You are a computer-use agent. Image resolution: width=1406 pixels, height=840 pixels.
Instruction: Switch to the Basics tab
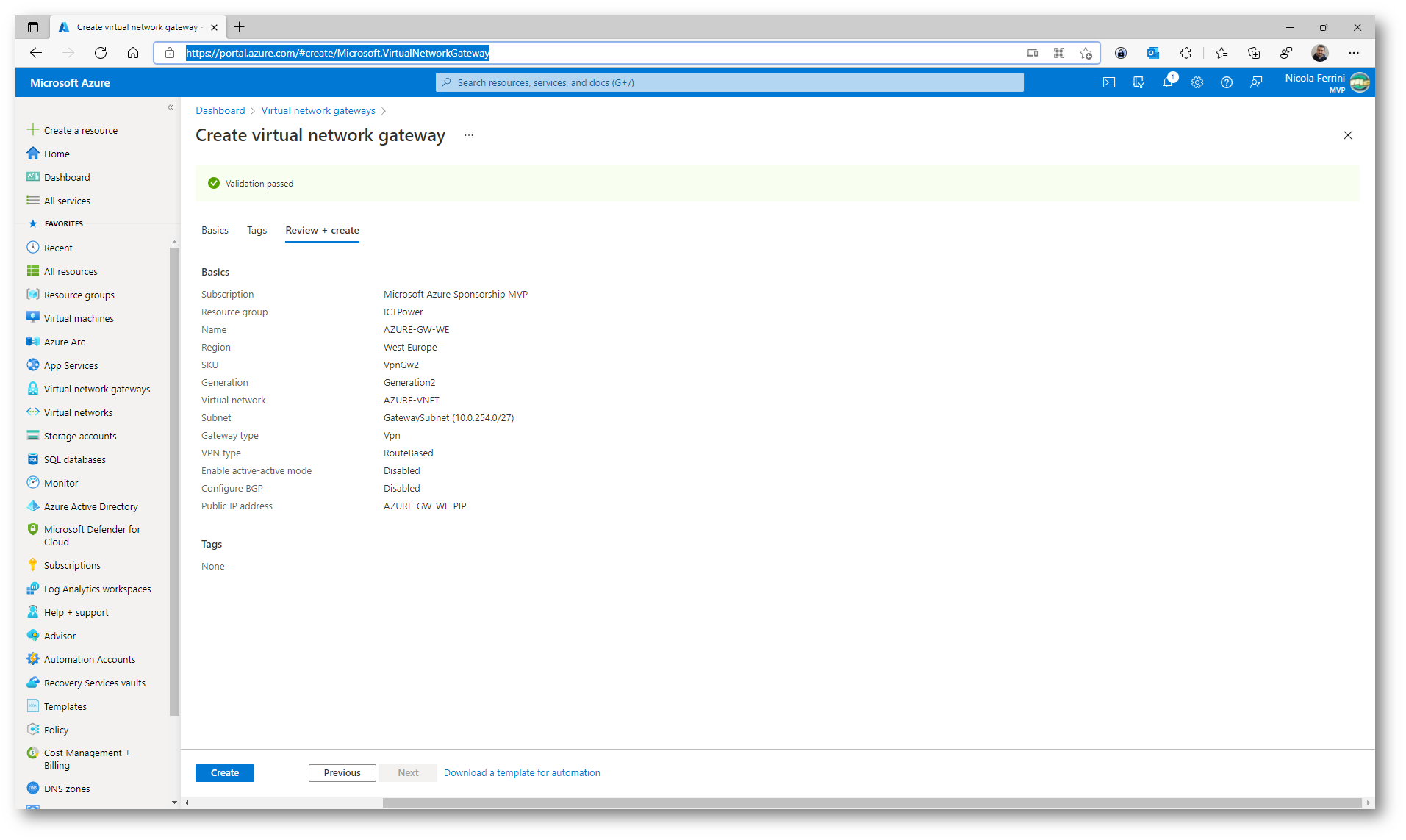tap(215, 230)
